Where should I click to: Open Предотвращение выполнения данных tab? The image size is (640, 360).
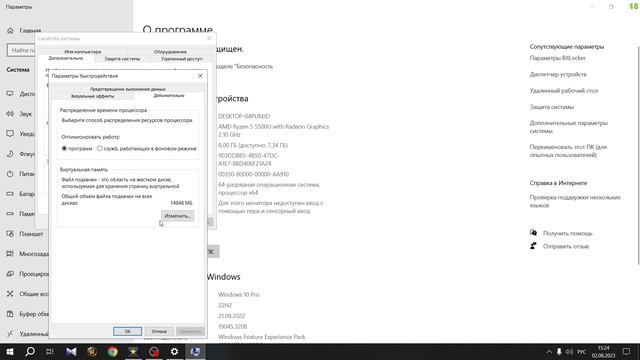[128, 89]
